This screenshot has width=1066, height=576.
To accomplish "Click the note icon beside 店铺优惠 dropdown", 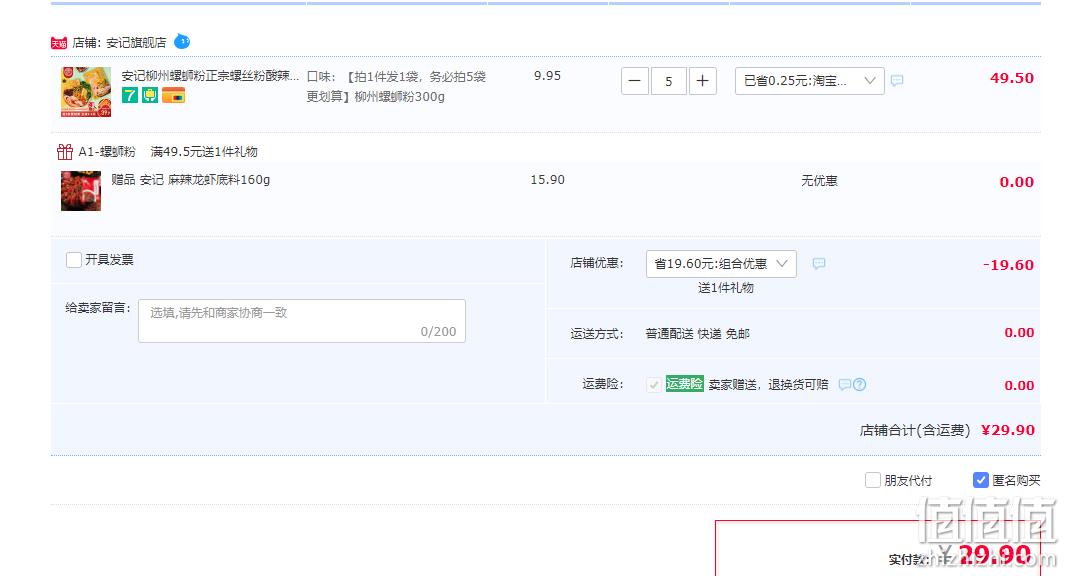I will (819, 263).
